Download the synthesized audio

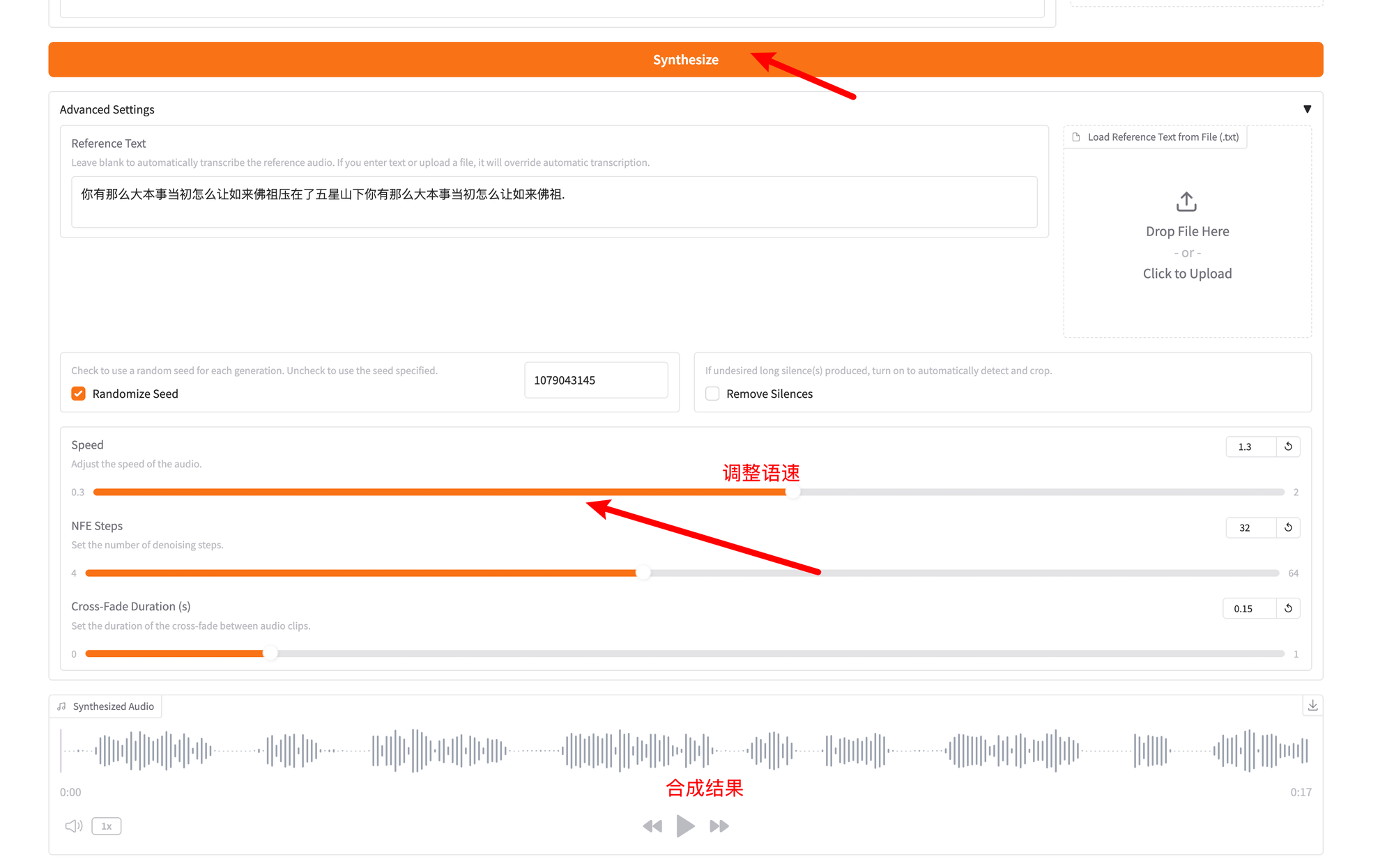coord(1312,705)
